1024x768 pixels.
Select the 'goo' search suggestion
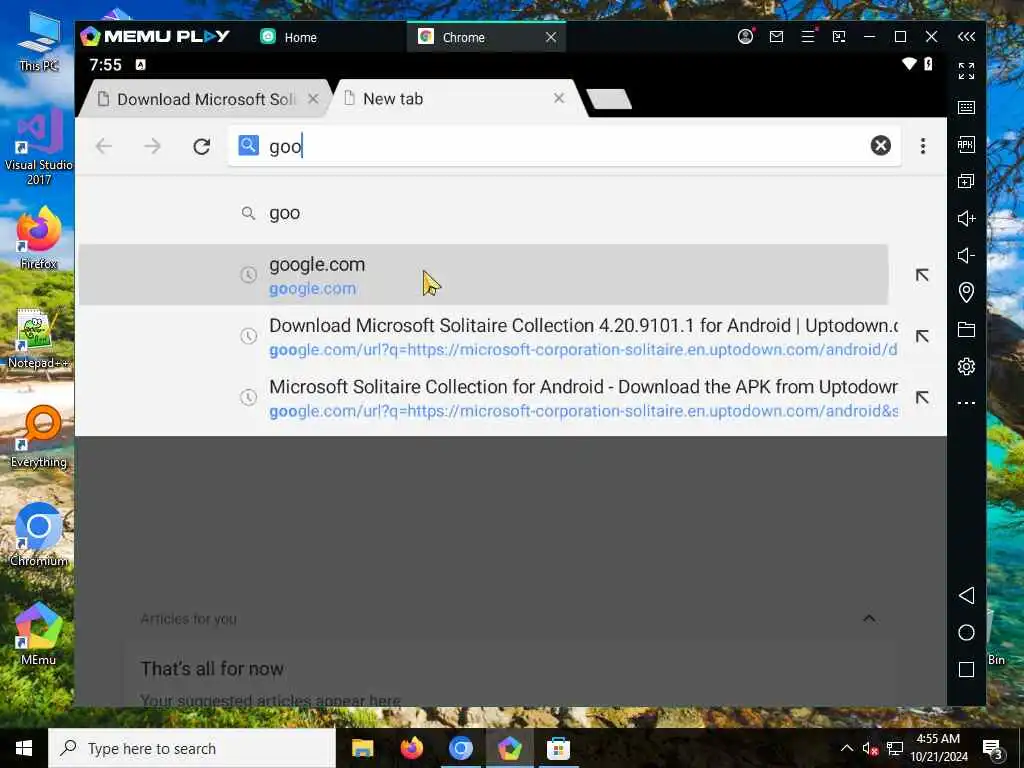point(483,213)
